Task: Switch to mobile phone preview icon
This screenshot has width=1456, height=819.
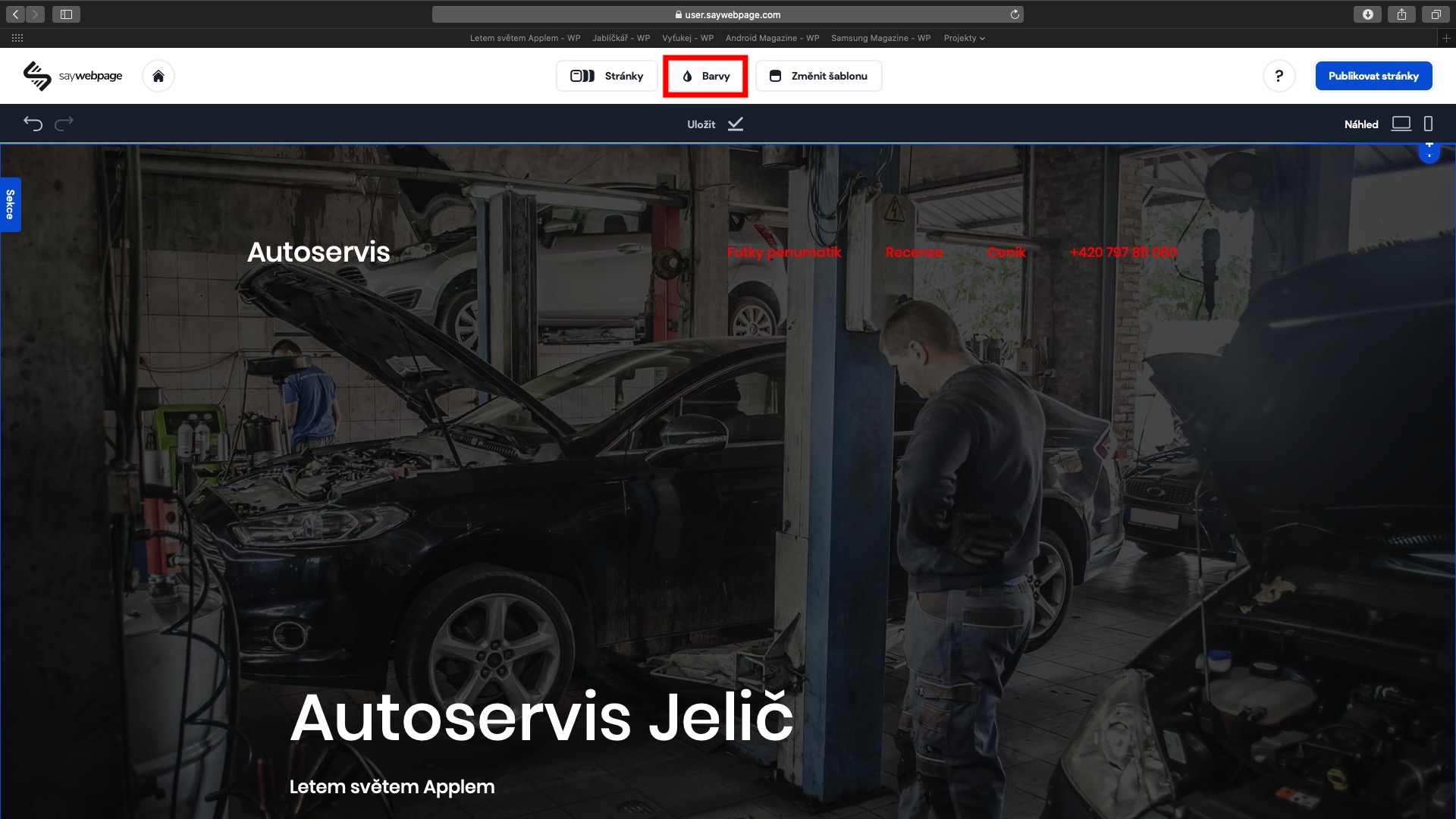Action: coord(1428,124)
